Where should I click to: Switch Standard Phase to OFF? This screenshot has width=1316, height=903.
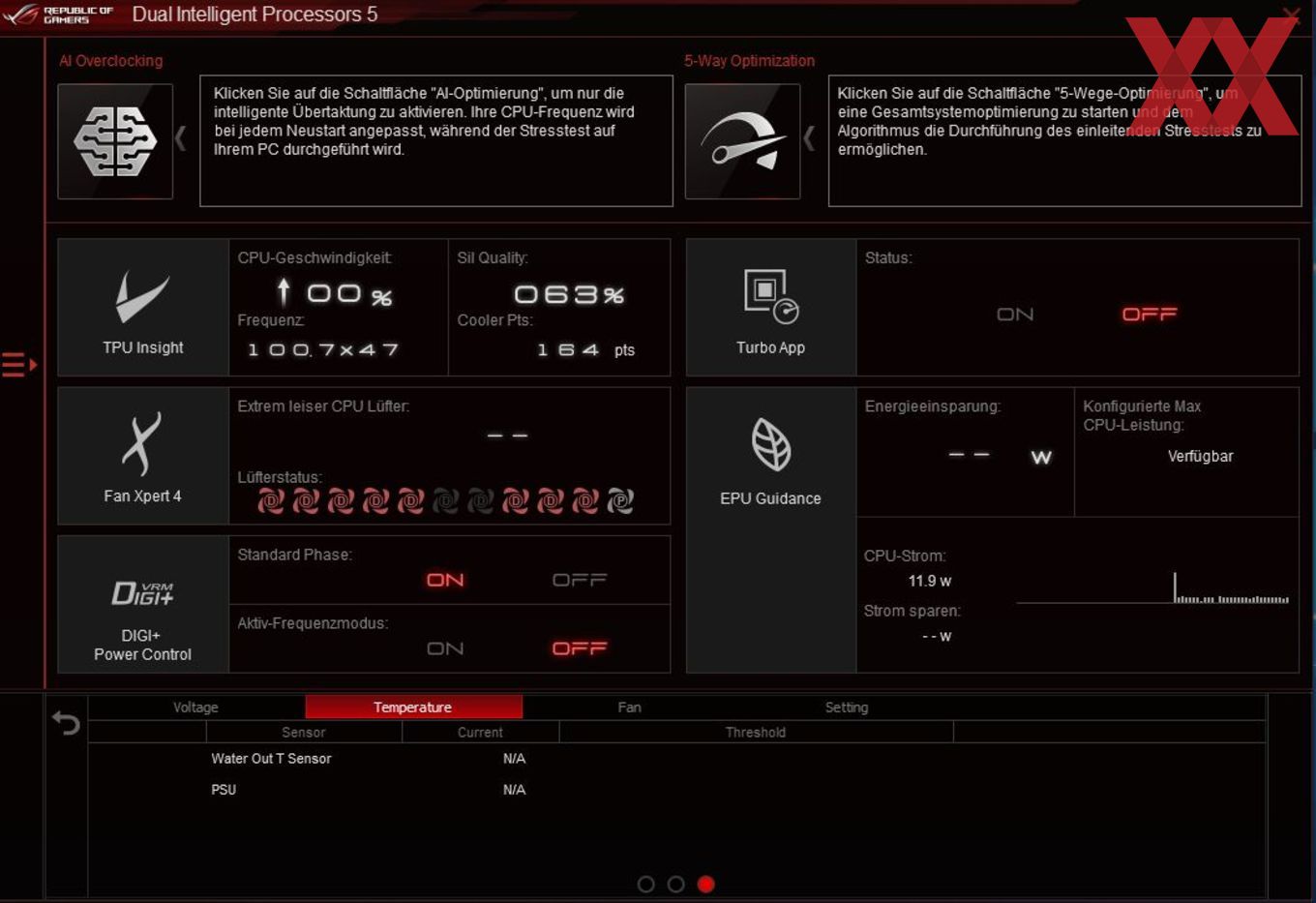(580, 580)
